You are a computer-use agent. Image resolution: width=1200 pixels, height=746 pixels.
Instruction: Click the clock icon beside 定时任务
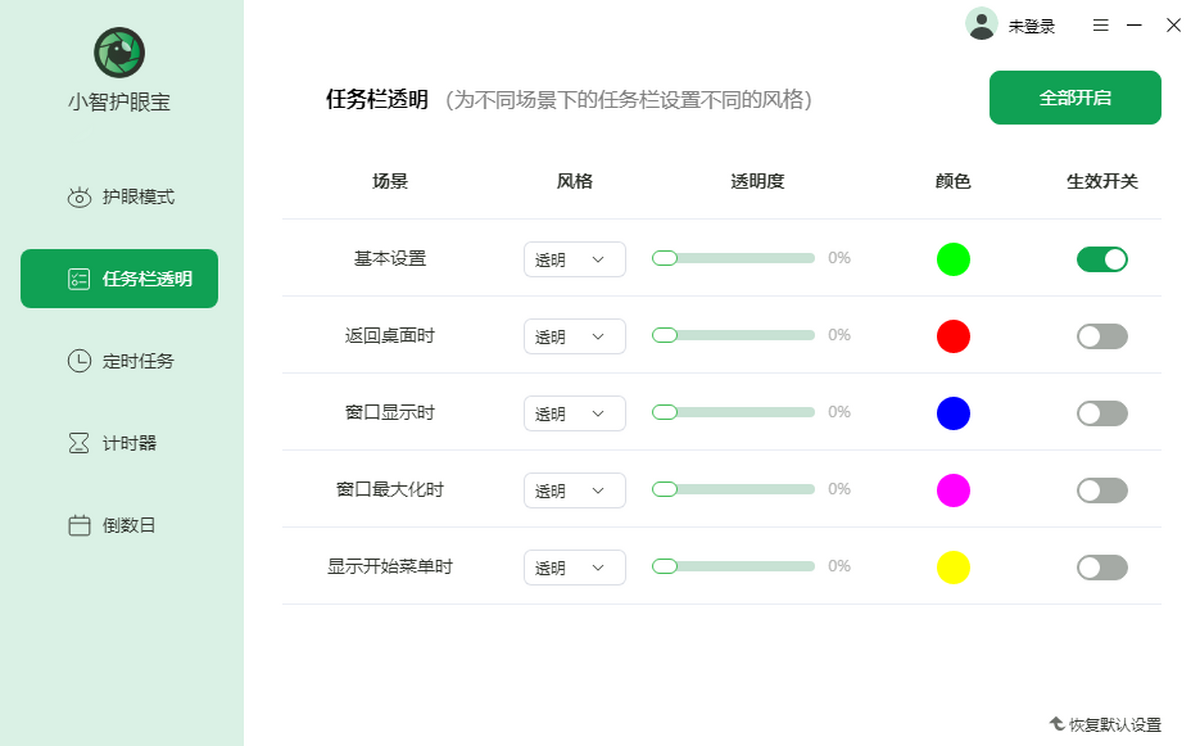pyautogui.click(x=80, y=361)
